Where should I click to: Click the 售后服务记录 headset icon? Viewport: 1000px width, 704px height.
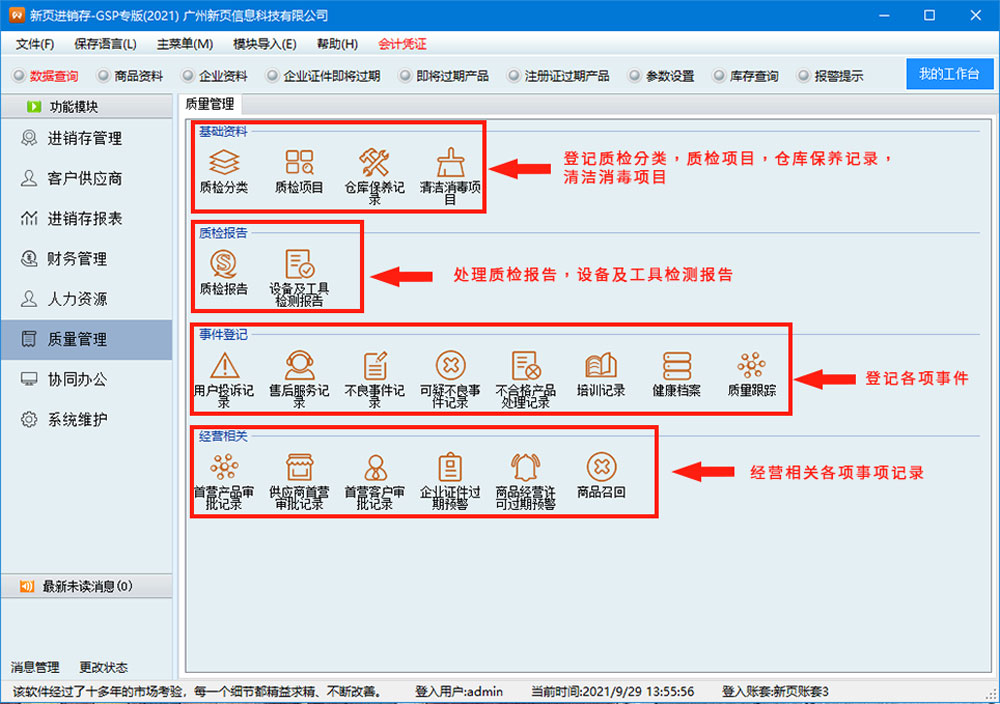pos(299,366)
